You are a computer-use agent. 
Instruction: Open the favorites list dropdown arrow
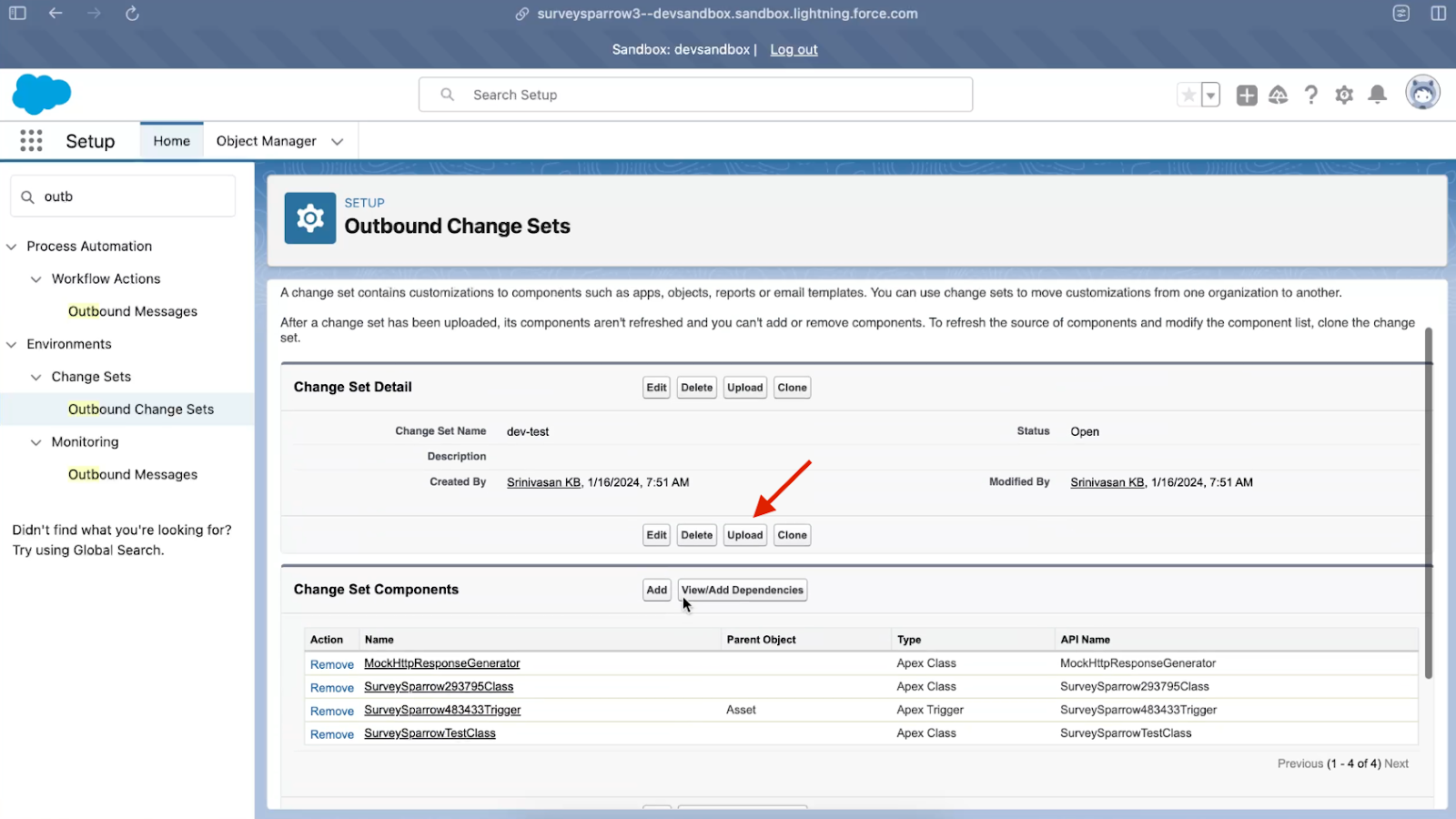point(1210,95)
